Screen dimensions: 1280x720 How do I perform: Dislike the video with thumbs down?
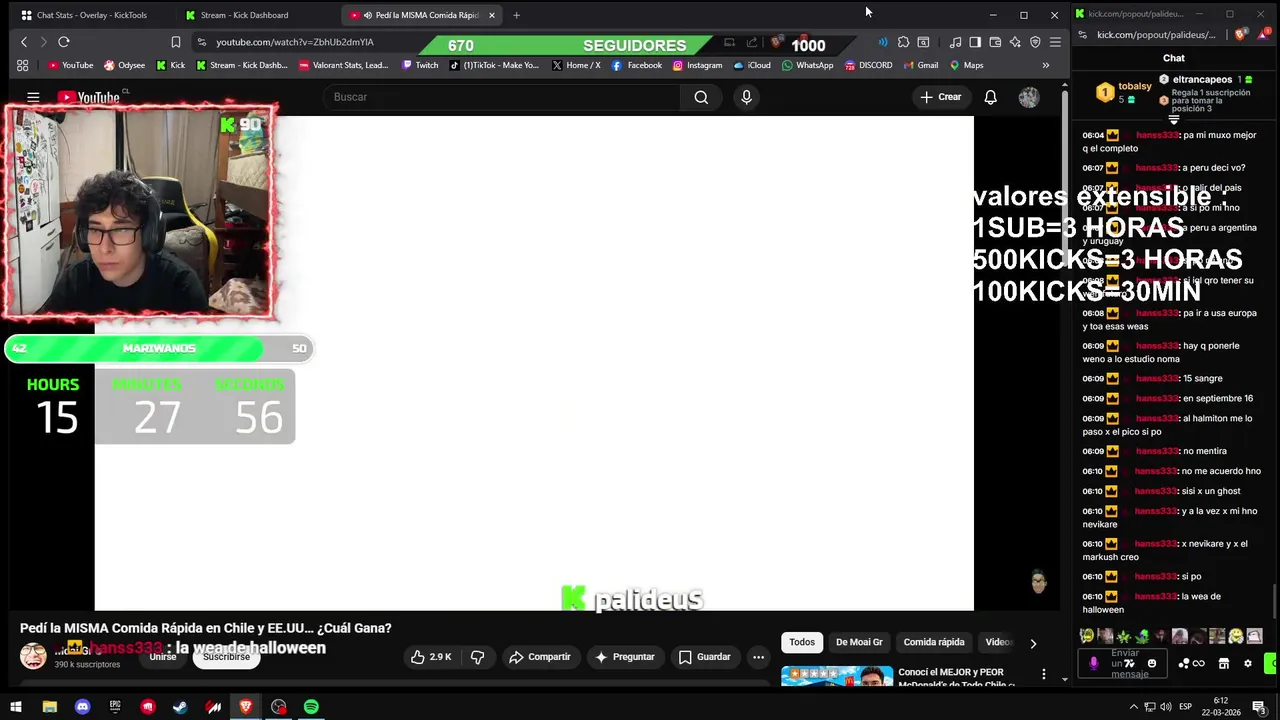477,657
